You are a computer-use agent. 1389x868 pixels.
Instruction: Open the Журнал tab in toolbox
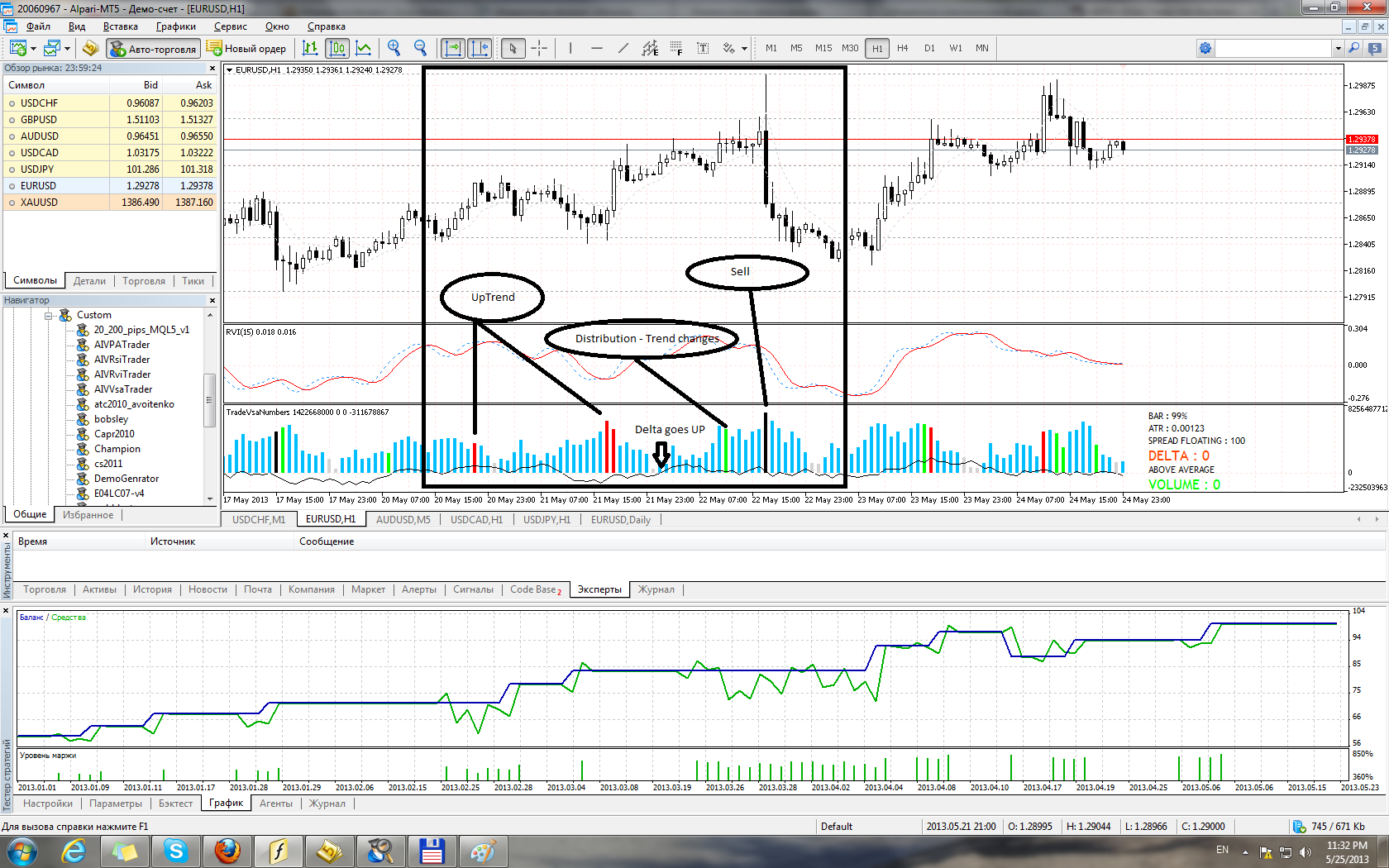[656, 589]
